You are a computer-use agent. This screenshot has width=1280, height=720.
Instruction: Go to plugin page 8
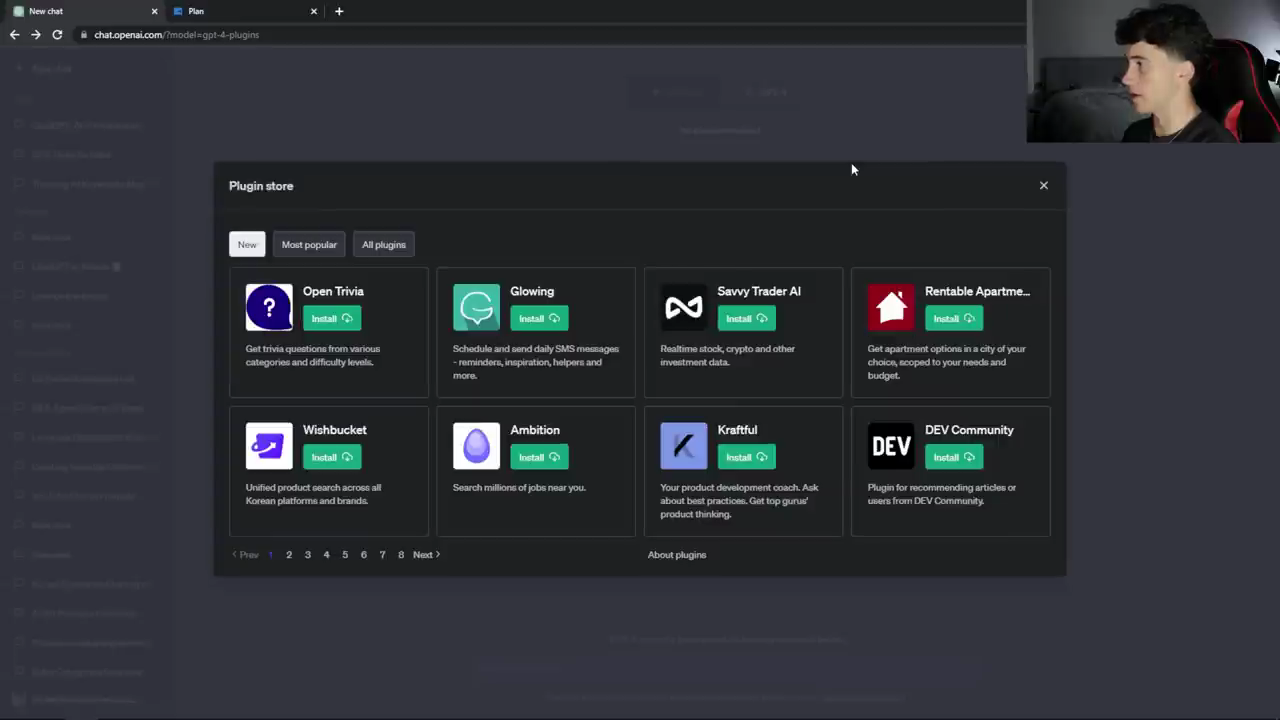pyautogui.click(x=401, y=555)
